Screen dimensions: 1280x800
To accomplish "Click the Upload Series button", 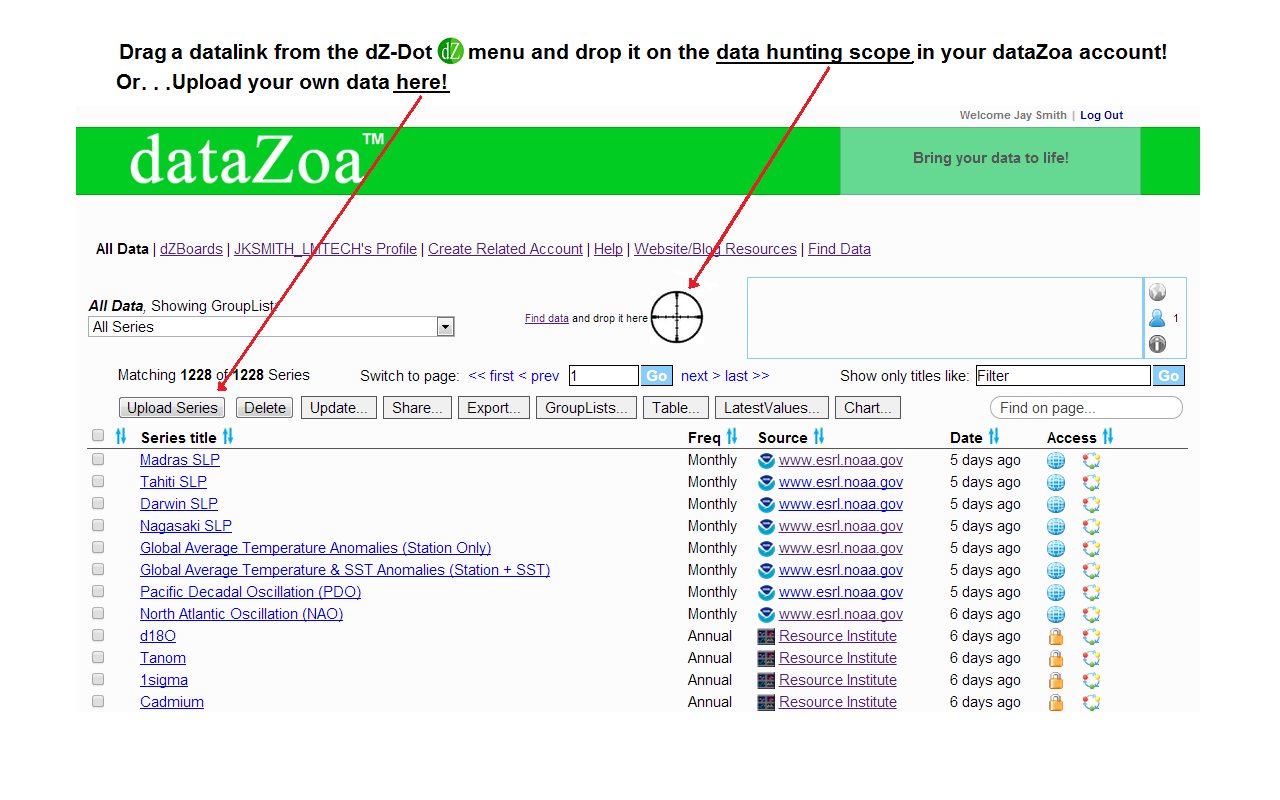I will point(172,407).
